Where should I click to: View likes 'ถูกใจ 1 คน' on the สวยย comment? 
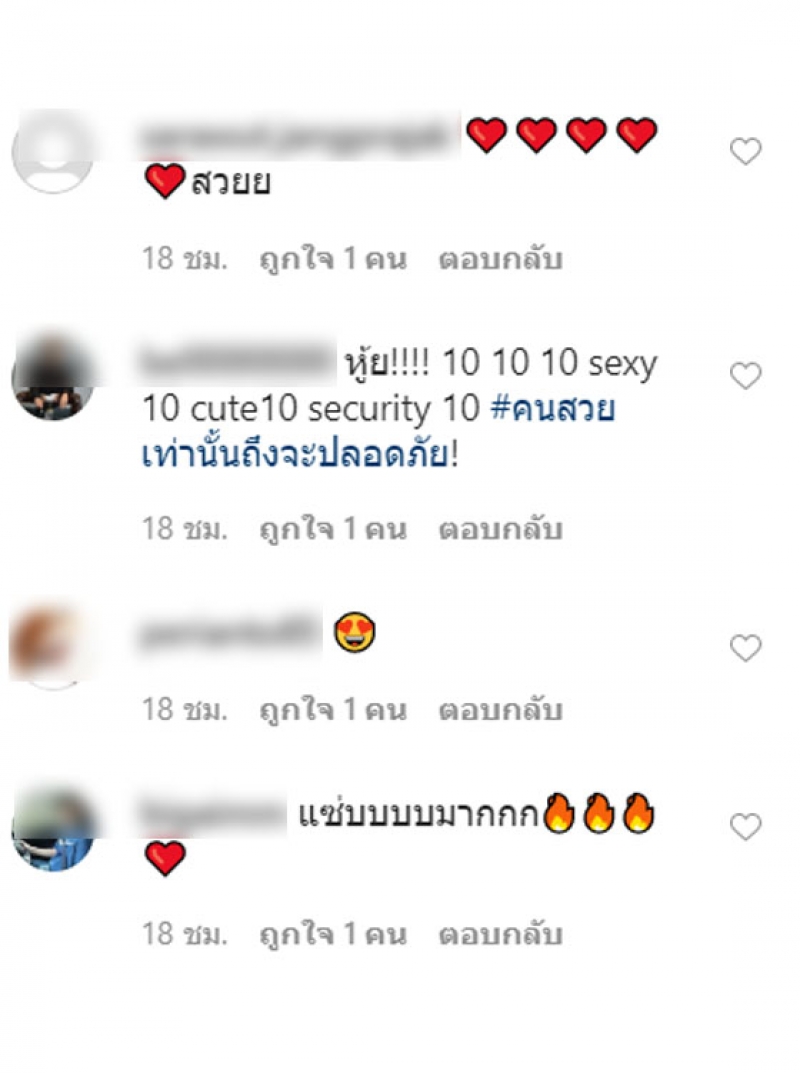pyautogui.click(x=333, y=260)
